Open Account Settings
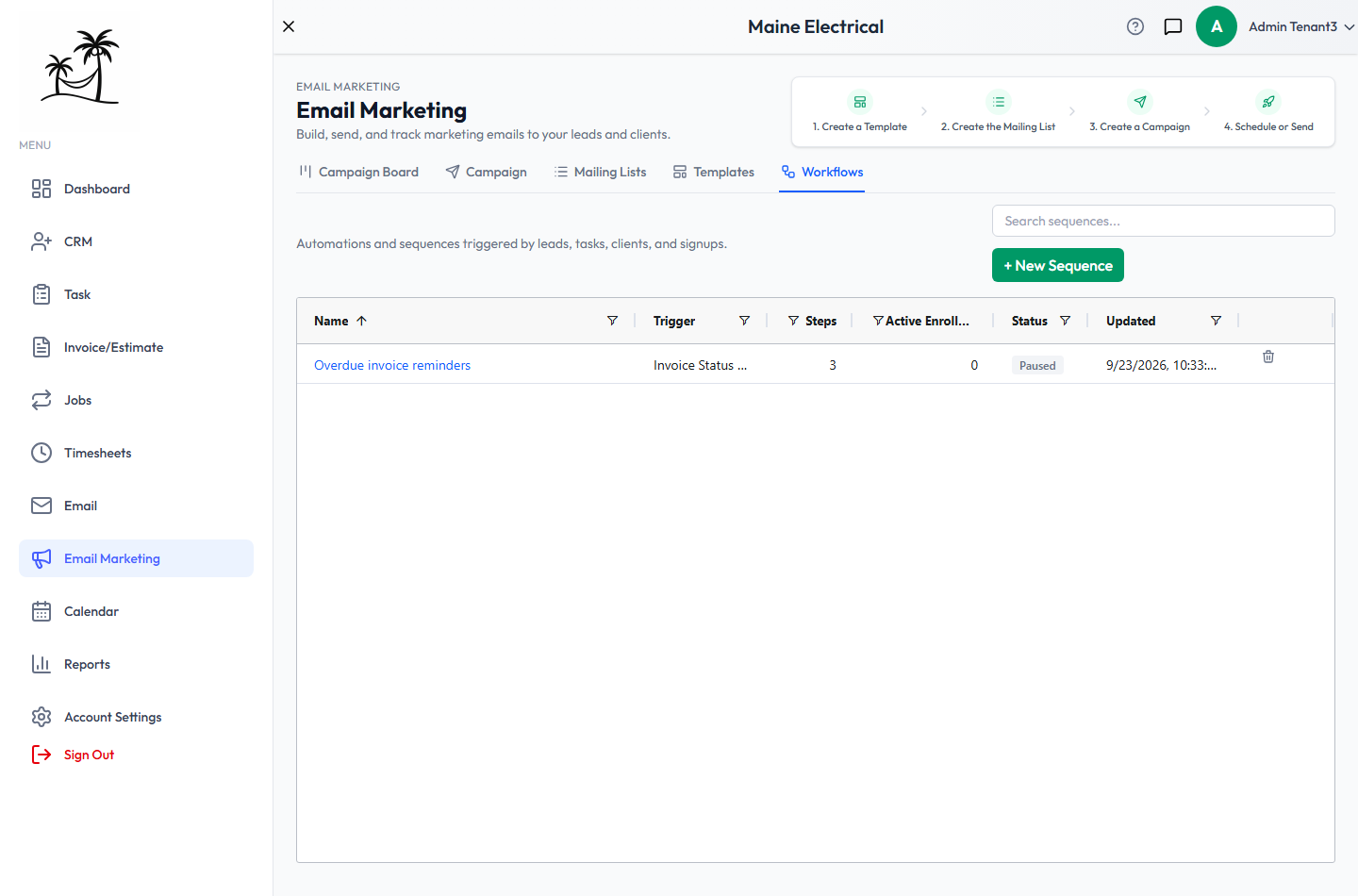This screenshot has height=896, width=1358. click(136, 717)
